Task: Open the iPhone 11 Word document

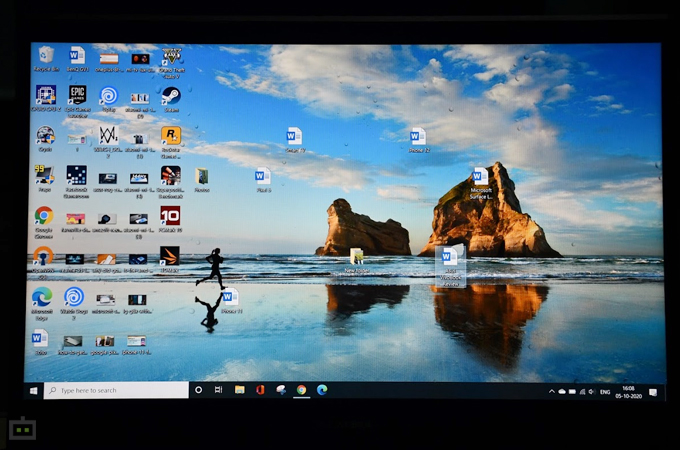Action: pos(231,300)
